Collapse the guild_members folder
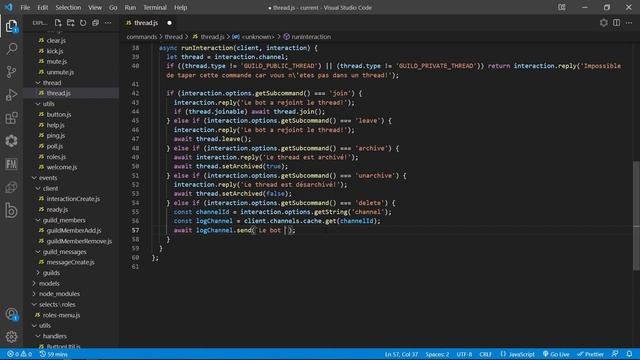Screen dimensions: 640x360 click(x=64, y=220)
